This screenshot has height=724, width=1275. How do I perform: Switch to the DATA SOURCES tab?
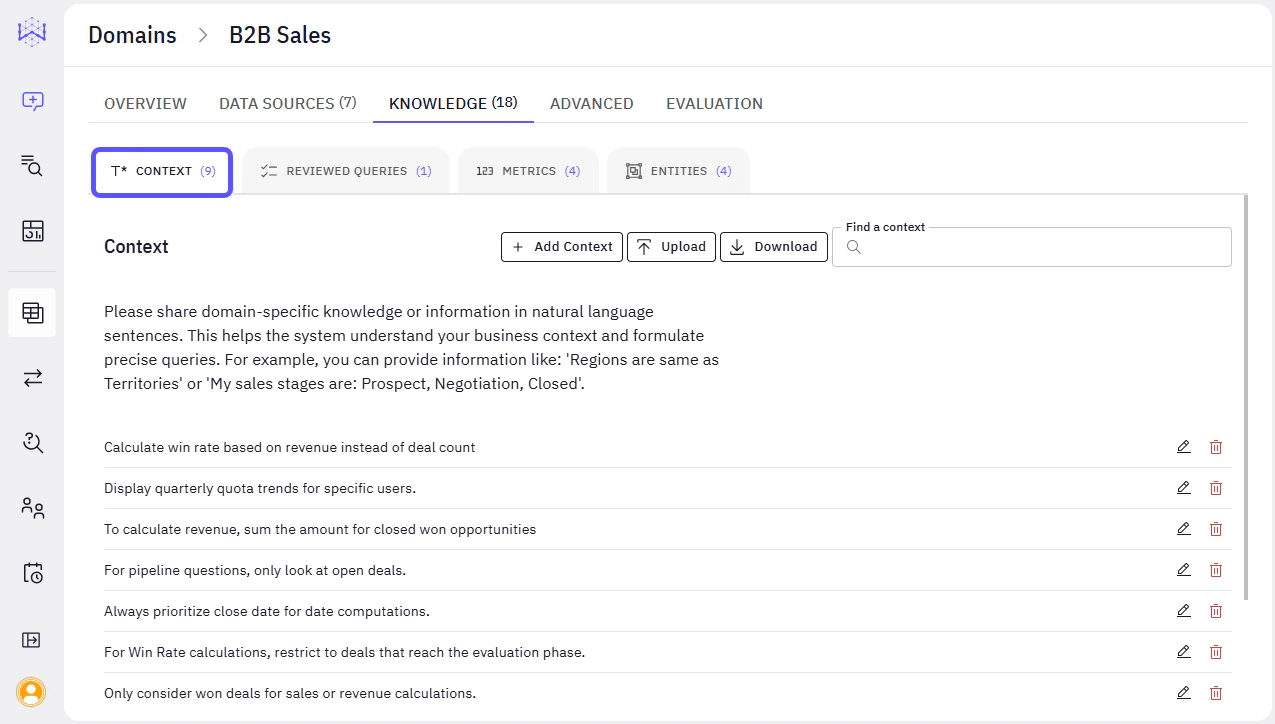(x=287, y=103)
